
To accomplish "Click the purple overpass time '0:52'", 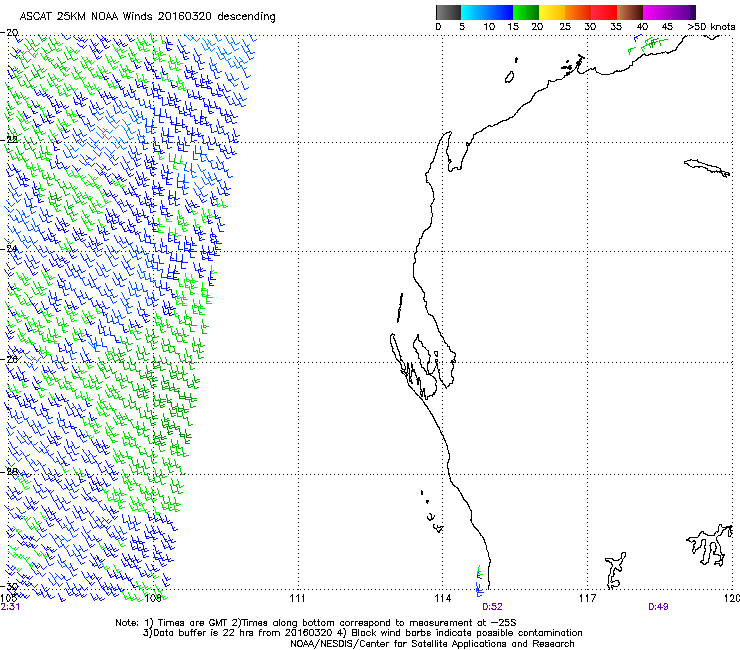I will [492, 607].
